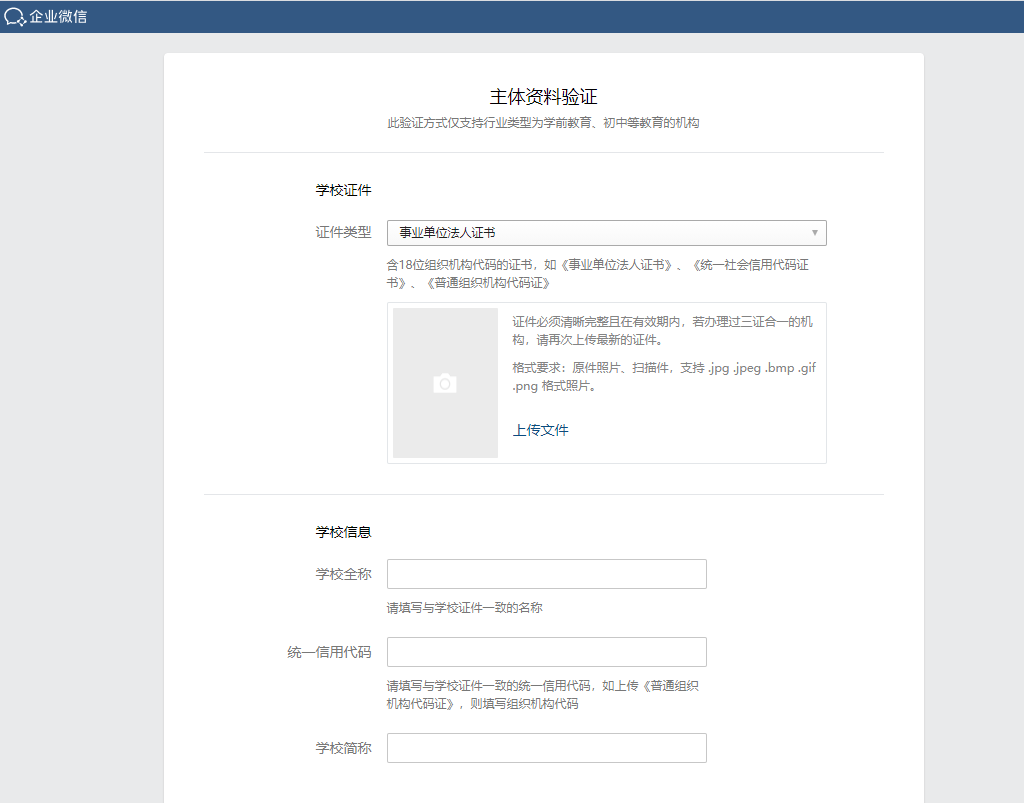
Task: Click the dropdown arrow beside 事业单位法人证书
Action: [x=815, y=232]
